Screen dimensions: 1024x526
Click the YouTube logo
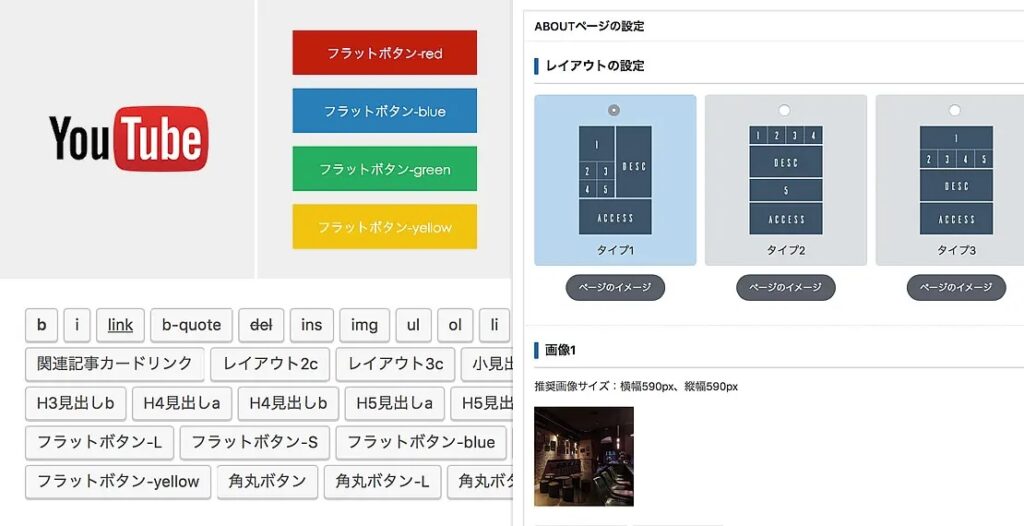(x=129, y=139)
